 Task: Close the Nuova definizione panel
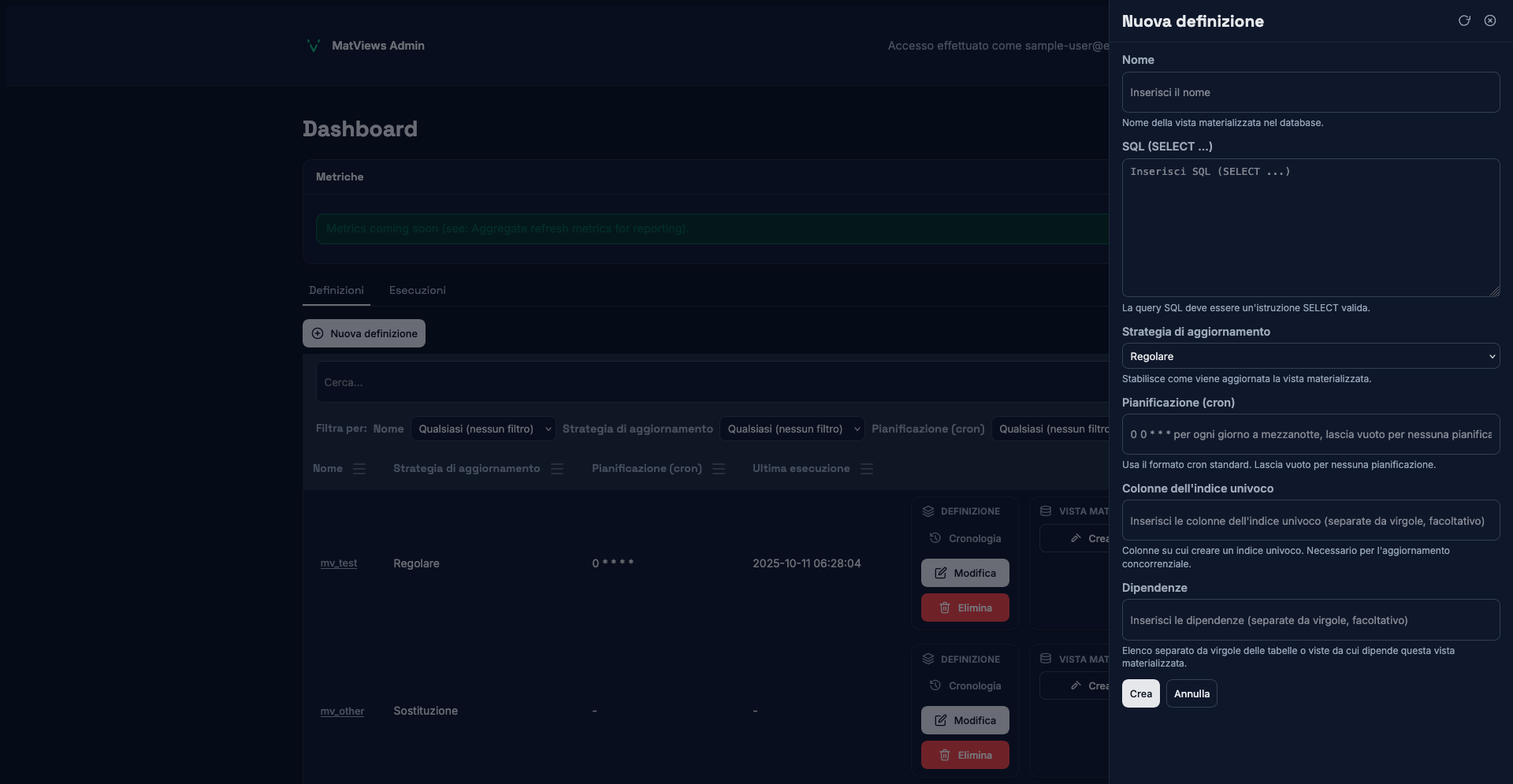point(1489,21)
